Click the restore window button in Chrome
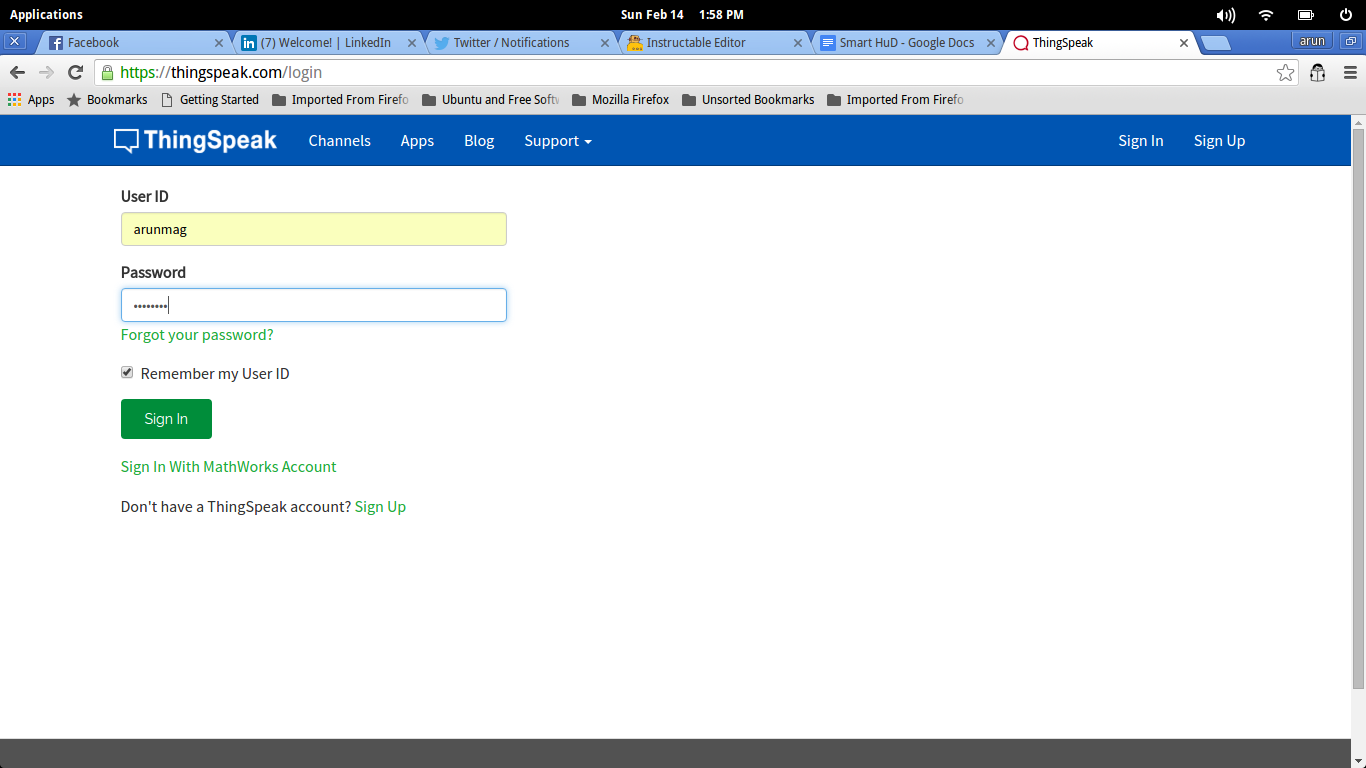Viewport: 1366px width, 768px height. [1350, 41]
